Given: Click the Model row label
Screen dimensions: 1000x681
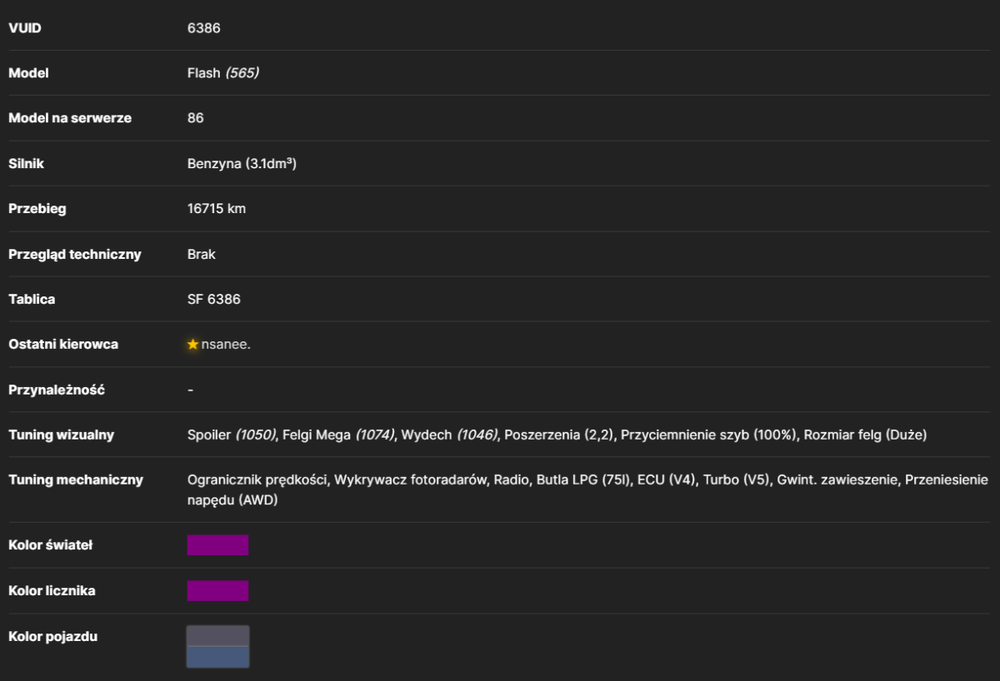Looking at the screenshot, I should point(29,73).
